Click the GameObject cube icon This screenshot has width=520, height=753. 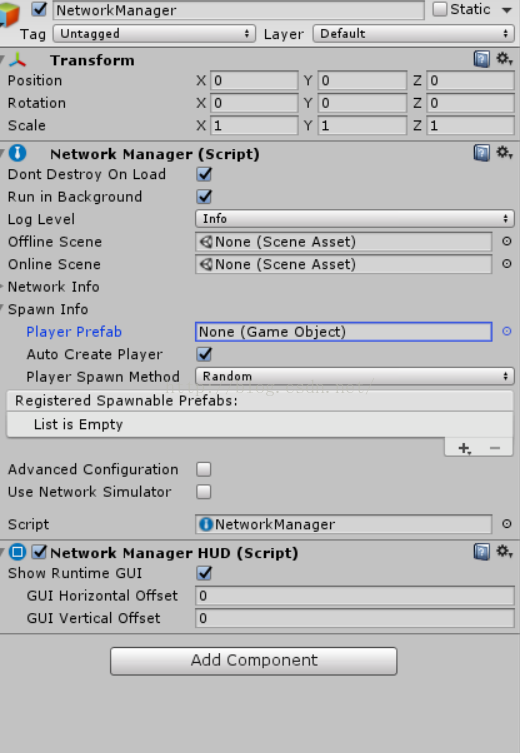point(10,13)
